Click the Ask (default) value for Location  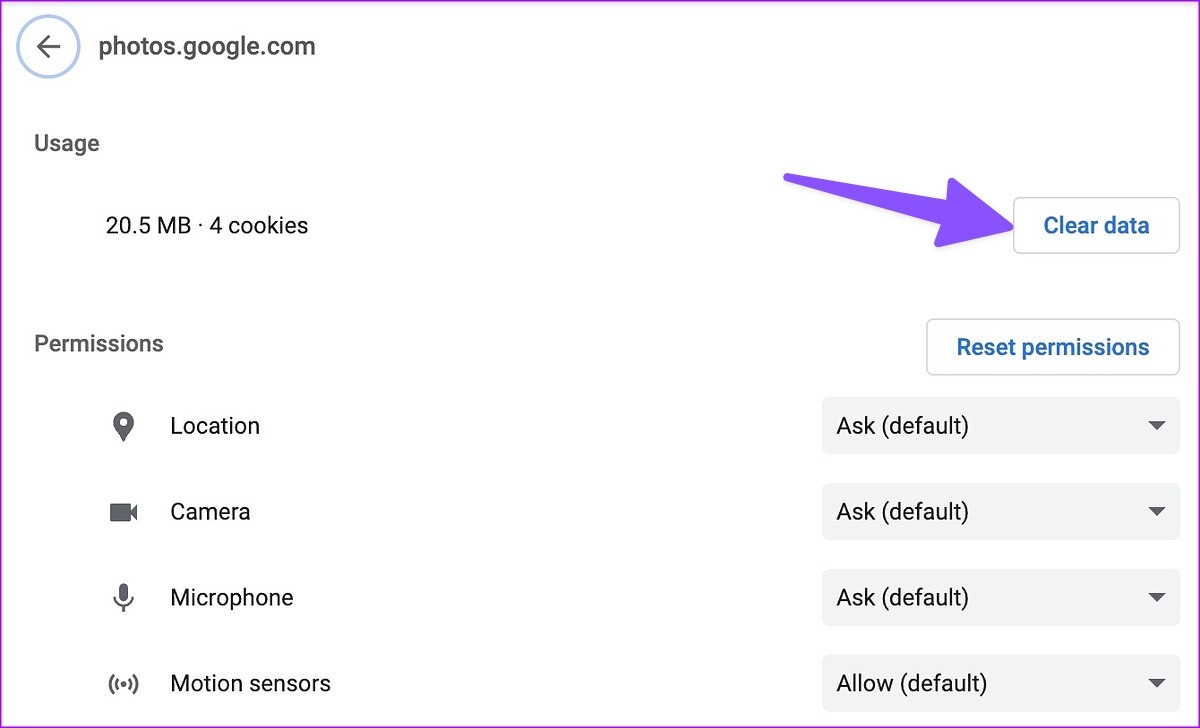tap(902, 426)
